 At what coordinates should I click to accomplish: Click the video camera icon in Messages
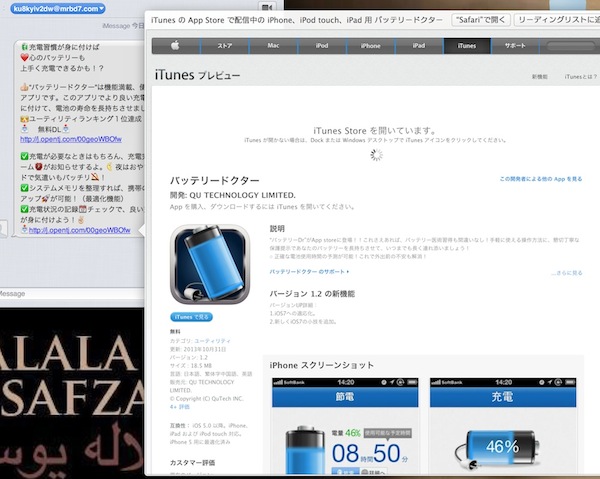coord(267,7)
